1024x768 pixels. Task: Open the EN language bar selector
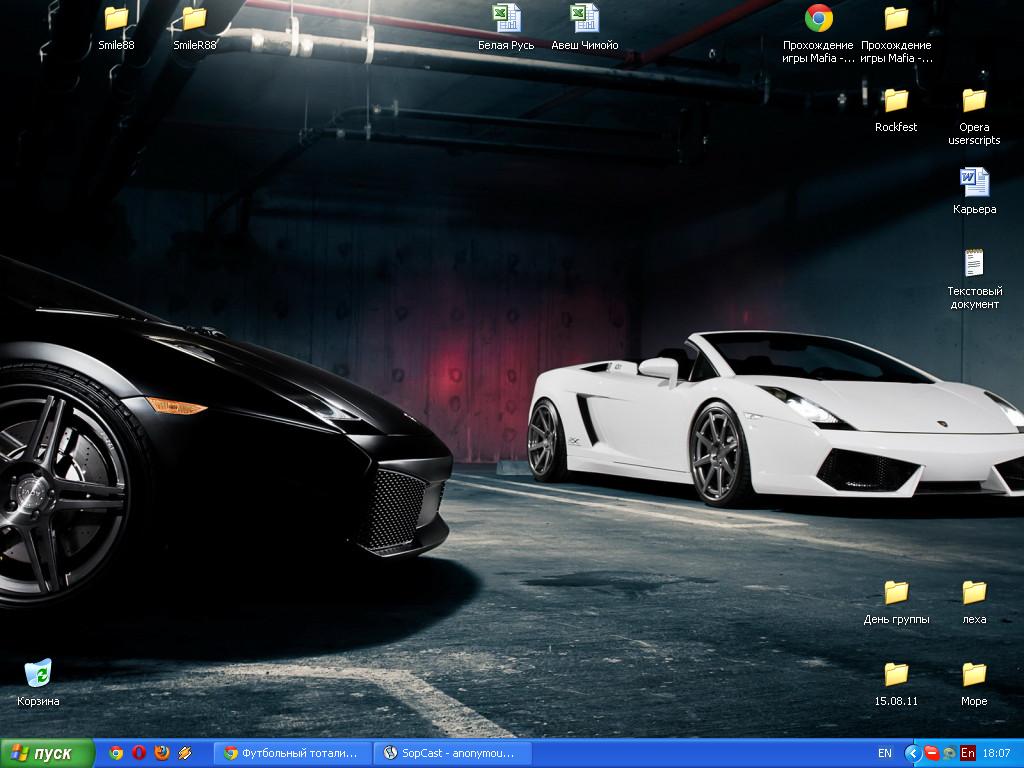point(885,753)
